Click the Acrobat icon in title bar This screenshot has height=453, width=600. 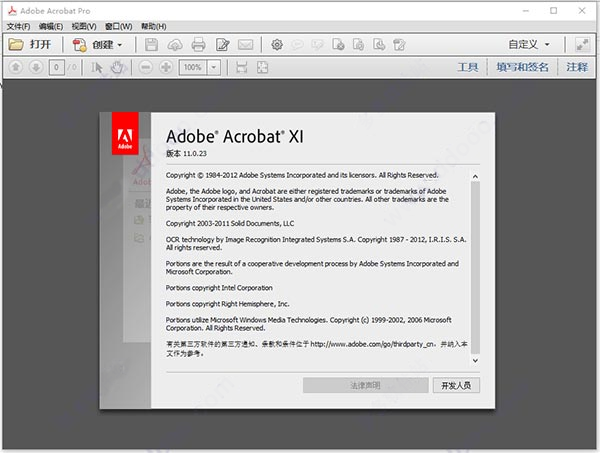coord(12,11)
